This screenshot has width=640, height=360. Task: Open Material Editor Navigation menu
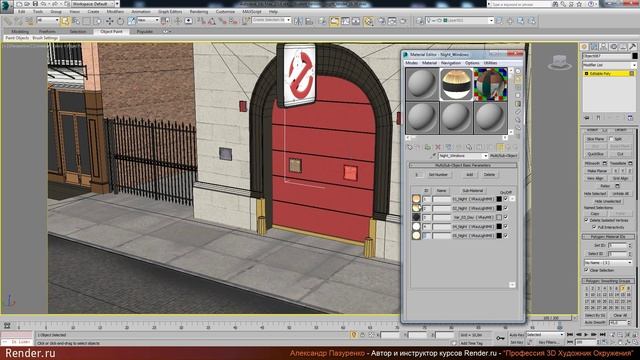[x=451, y=63]
